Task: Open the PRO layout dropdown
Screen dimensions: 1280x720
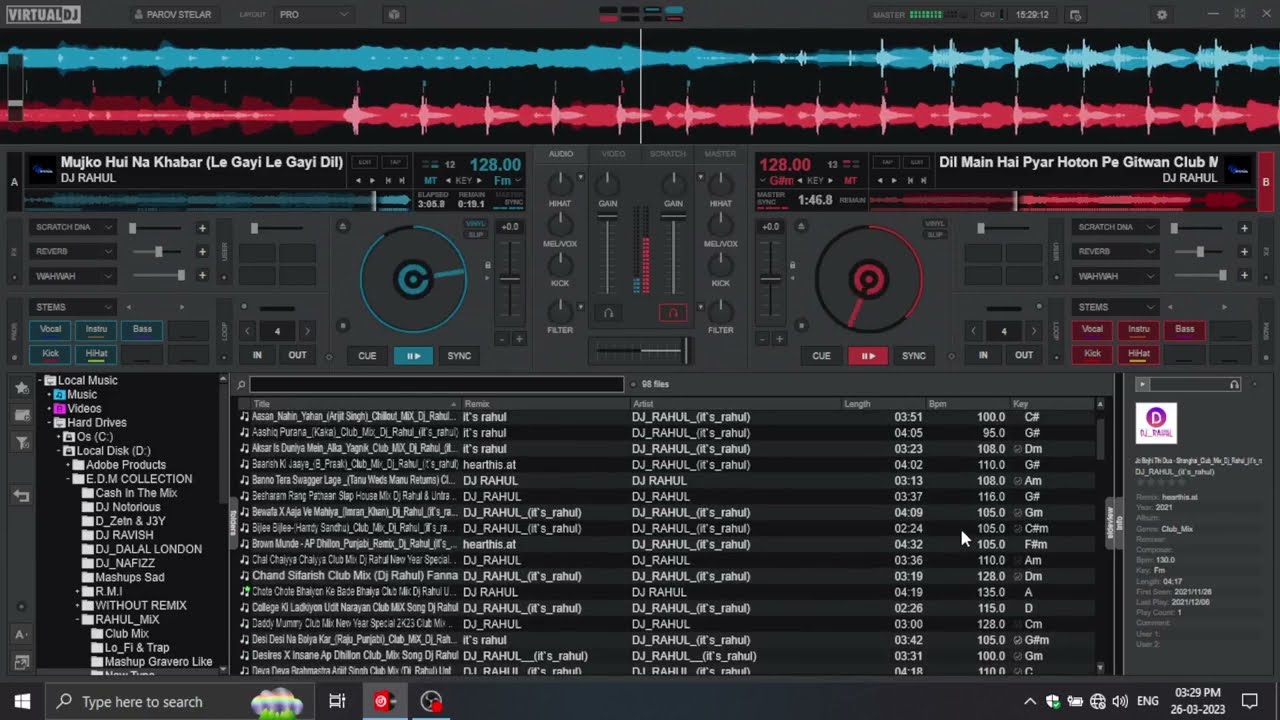Action: 313,15
